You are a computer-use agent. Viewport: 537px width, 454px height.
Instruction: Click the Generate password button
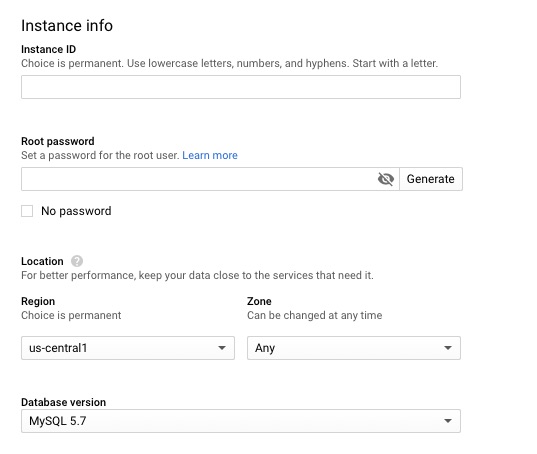pyautogui.click(x=431, y=179)
